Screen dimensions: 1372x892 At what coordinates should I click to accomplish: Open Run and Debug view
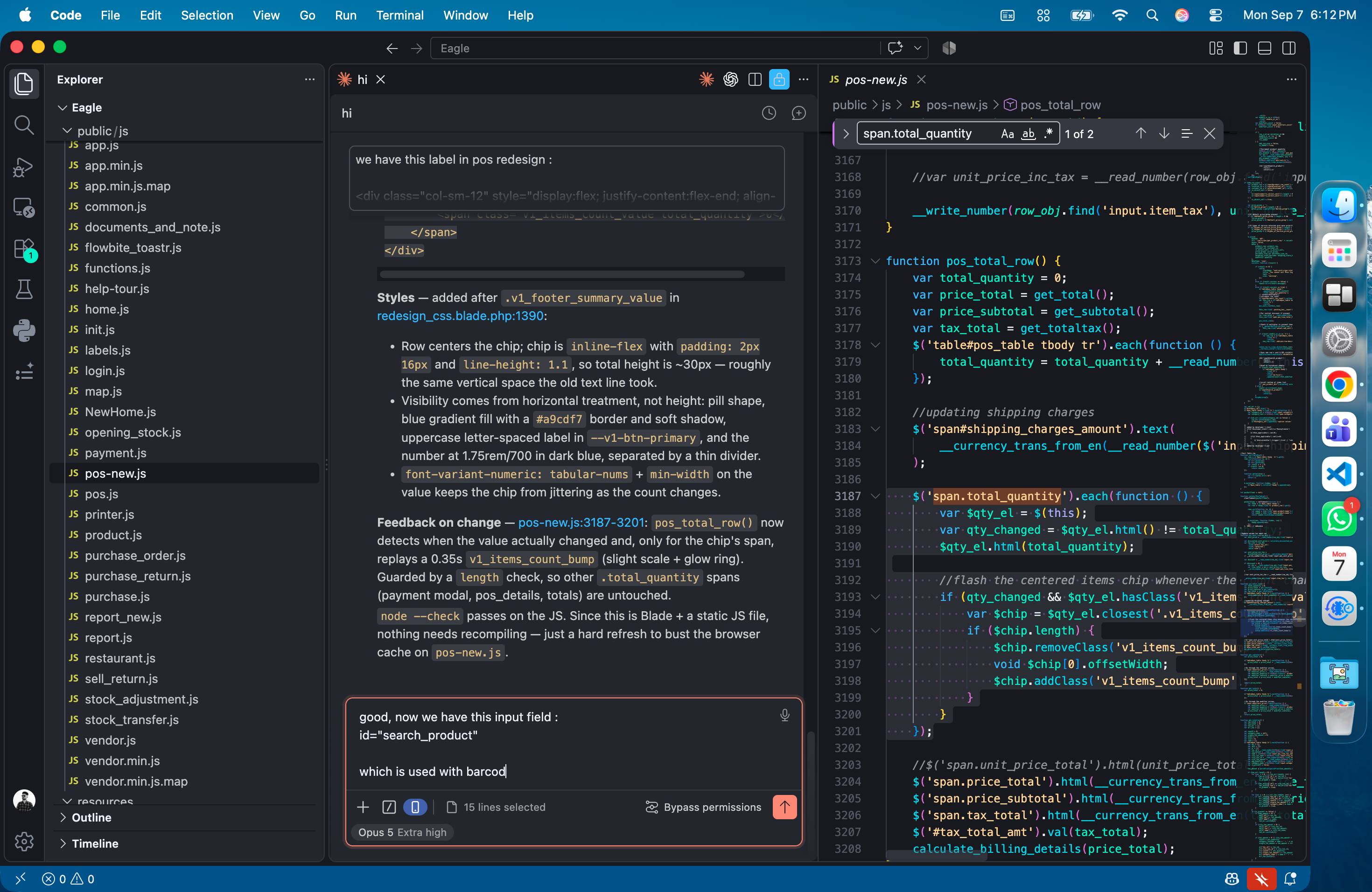click(24, 167)
